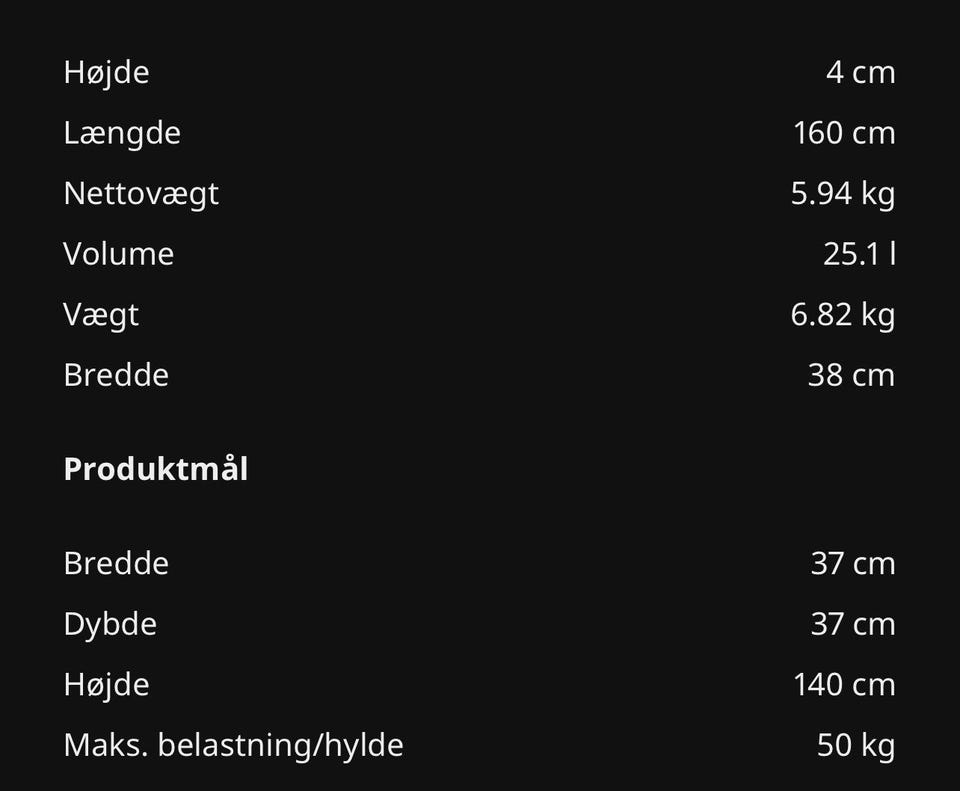Click the Volume label
Viewport: 960px width, 791px height.
[118, 254]
